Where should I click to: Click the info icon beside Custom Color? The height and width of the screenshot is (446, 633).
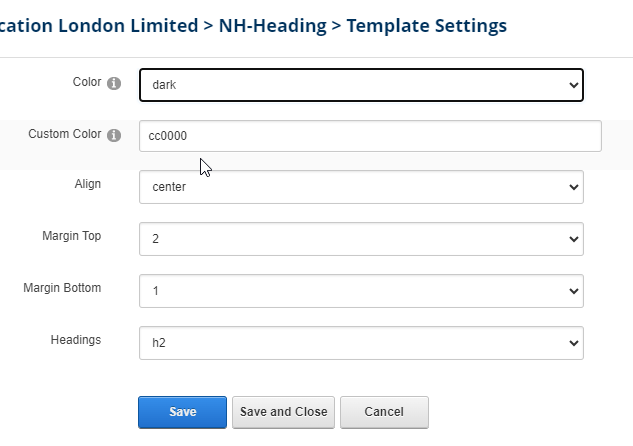coord(114,135)
